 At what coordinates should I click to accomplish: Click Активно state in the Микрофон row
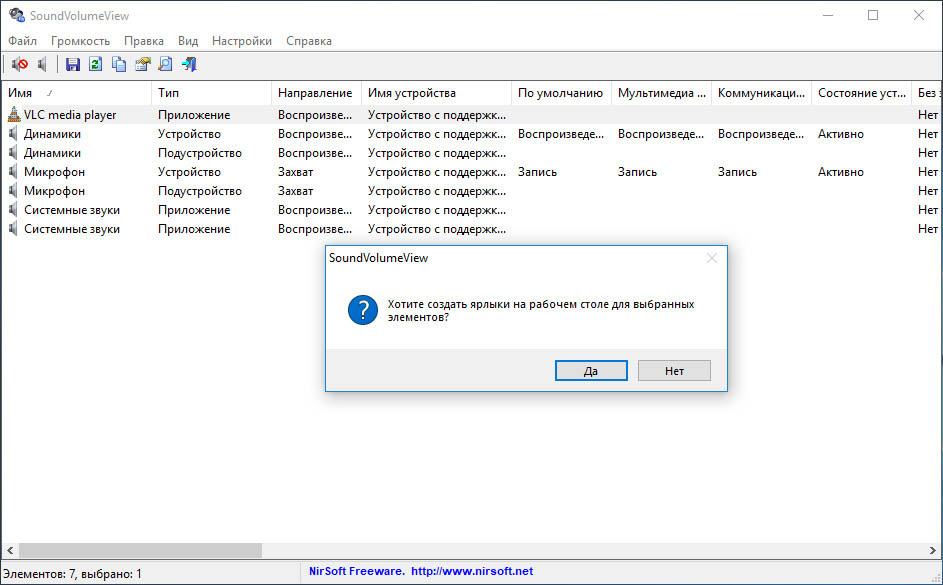[841, 171]
